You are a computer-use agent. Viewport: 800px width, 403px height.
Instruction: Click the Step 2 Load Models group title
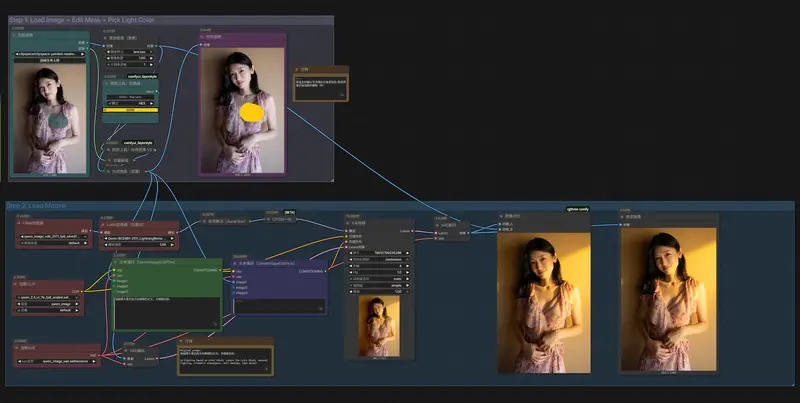point(36,206)
